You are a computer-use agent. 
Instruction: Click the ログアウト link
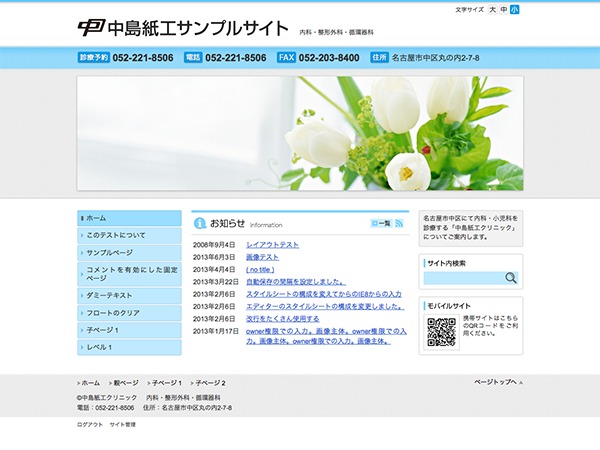pos(90,424)
